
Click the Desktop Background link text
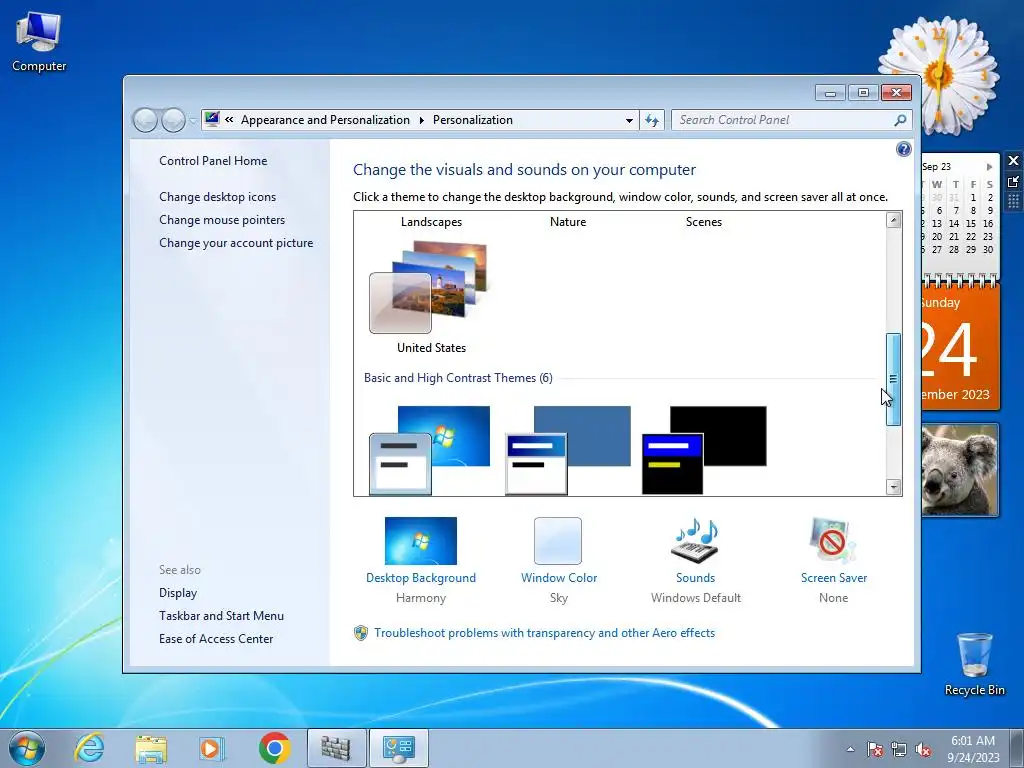(x=421, y=578)
